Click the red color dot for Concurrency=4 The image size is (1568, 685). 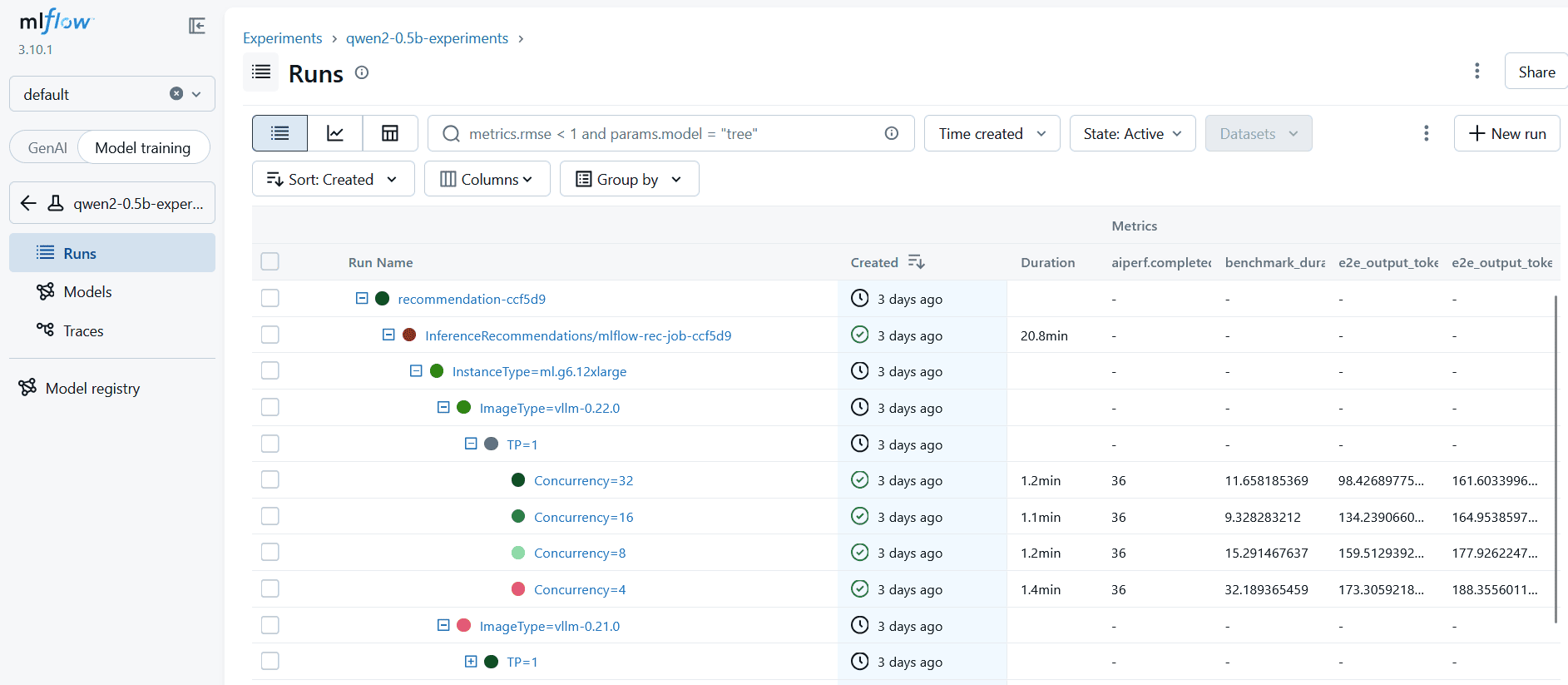518,588
